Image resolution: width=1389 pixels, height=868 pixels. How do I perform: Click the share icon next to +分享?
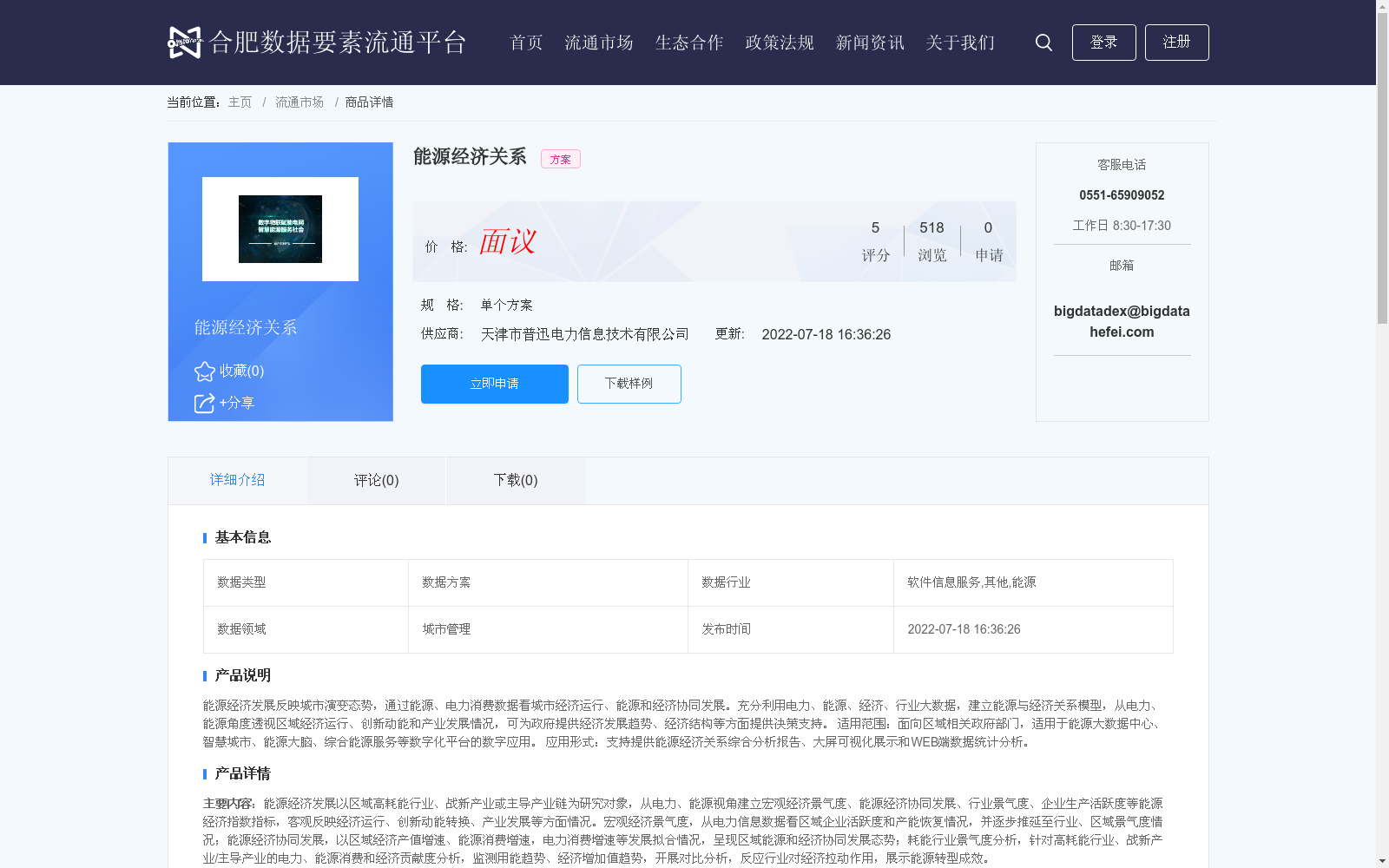(x=204, y=404)
